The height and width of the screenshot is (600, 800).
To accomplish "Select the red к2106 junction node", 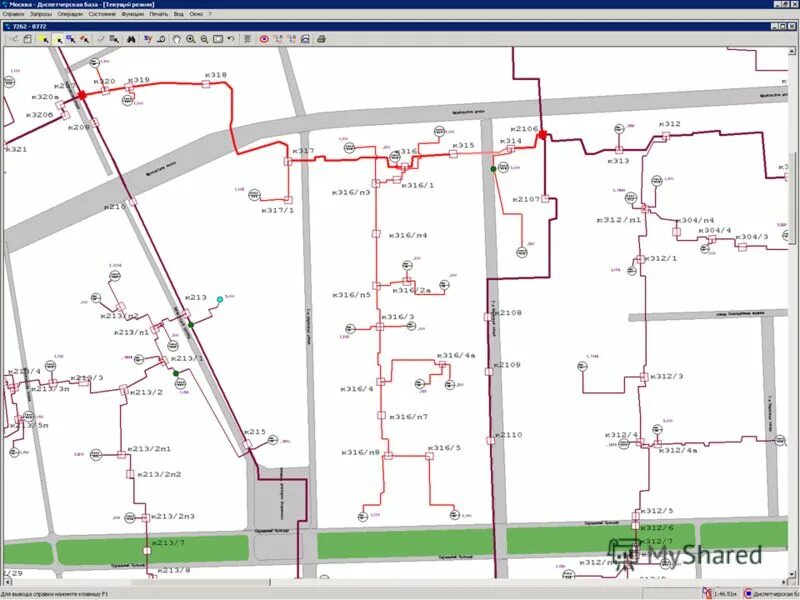I will coord(542,135).
